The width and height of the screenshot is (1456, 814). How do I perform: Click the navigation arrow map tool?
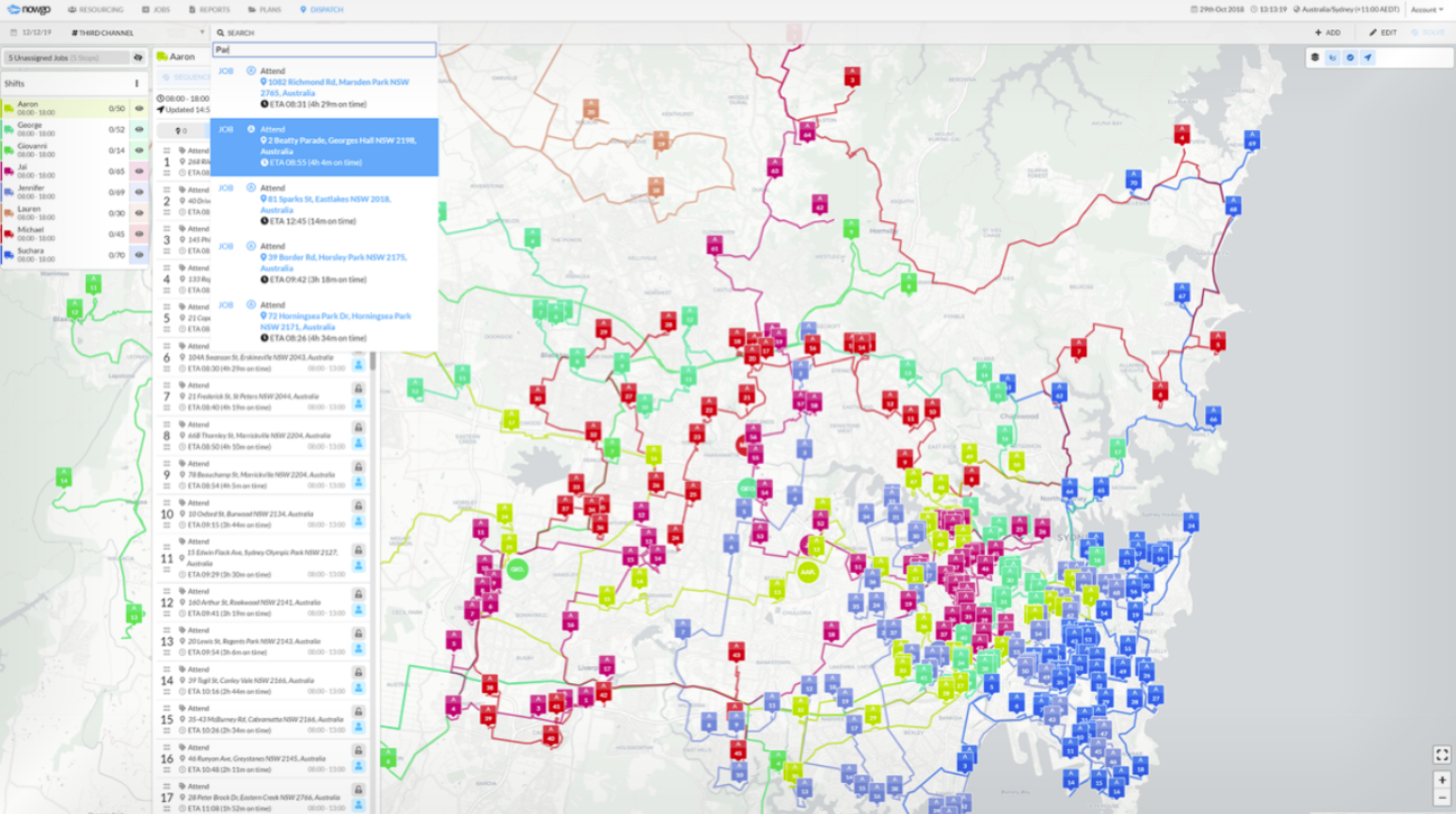pos(1369,57)
